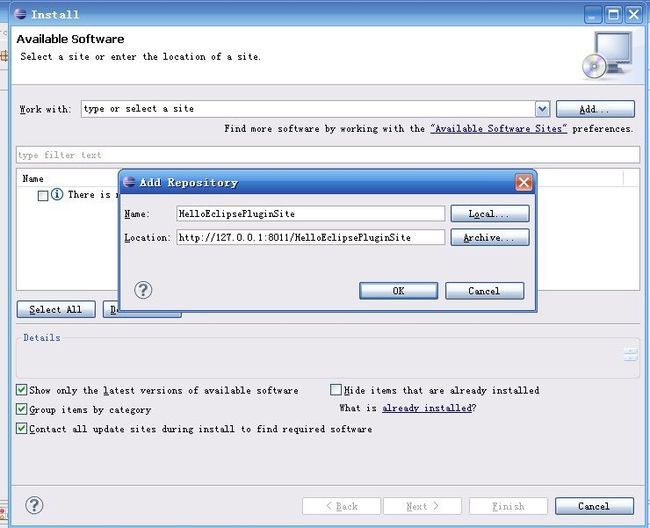Click the Location field in Add Repository
650x528 pixels.
pyautogui.click(x=310, y=237)
